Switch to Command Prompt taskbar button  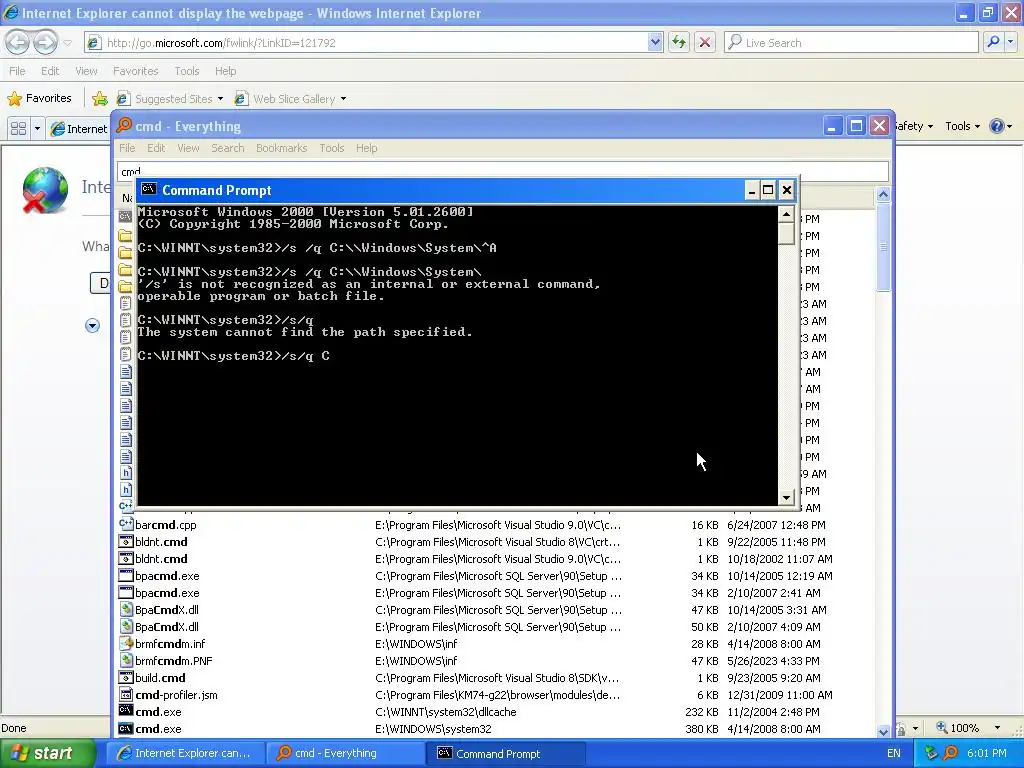coord(506,753)
